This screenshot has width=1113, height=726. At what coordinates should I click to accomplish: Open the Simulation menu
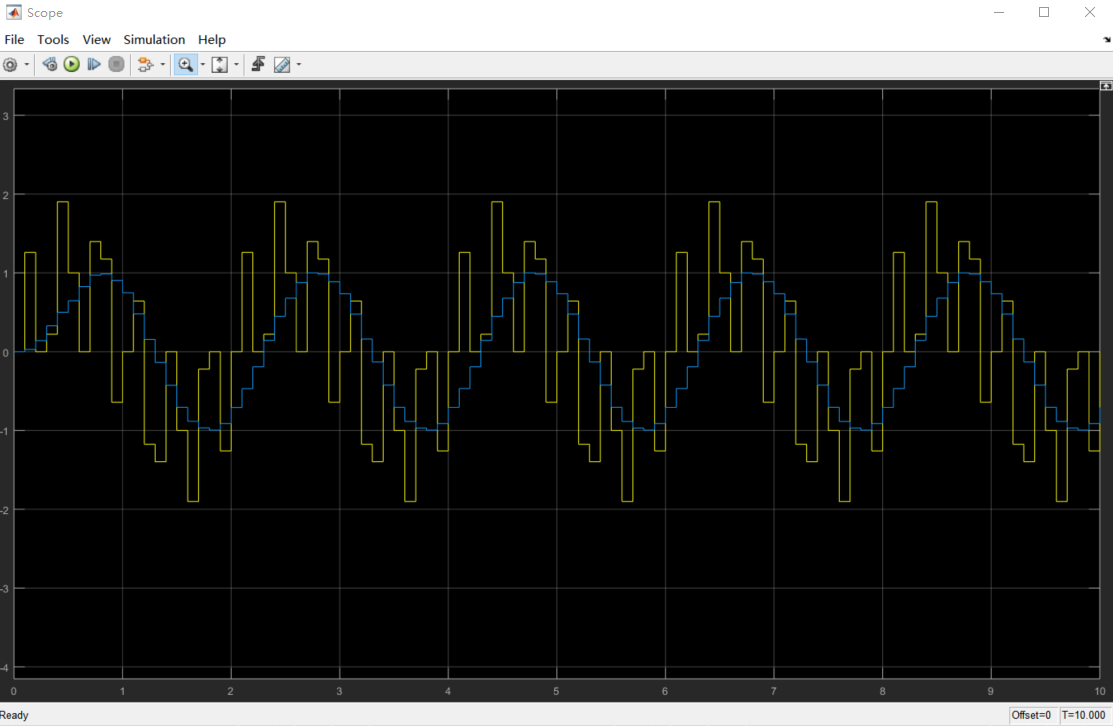(x=154, y=40)
